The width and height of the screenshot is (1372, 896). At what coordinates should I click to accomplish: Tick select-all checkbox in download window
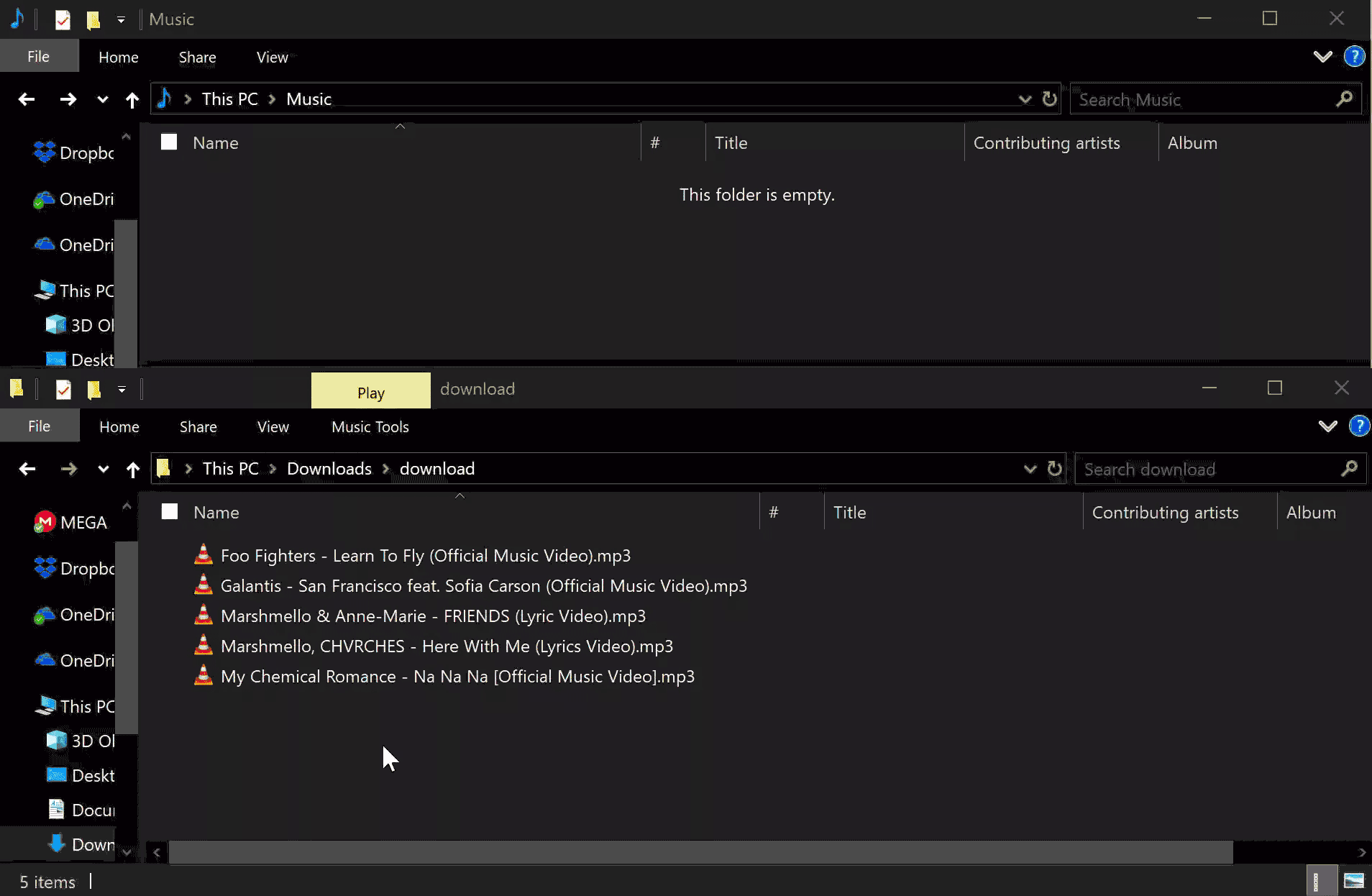(x=170, y=511)
